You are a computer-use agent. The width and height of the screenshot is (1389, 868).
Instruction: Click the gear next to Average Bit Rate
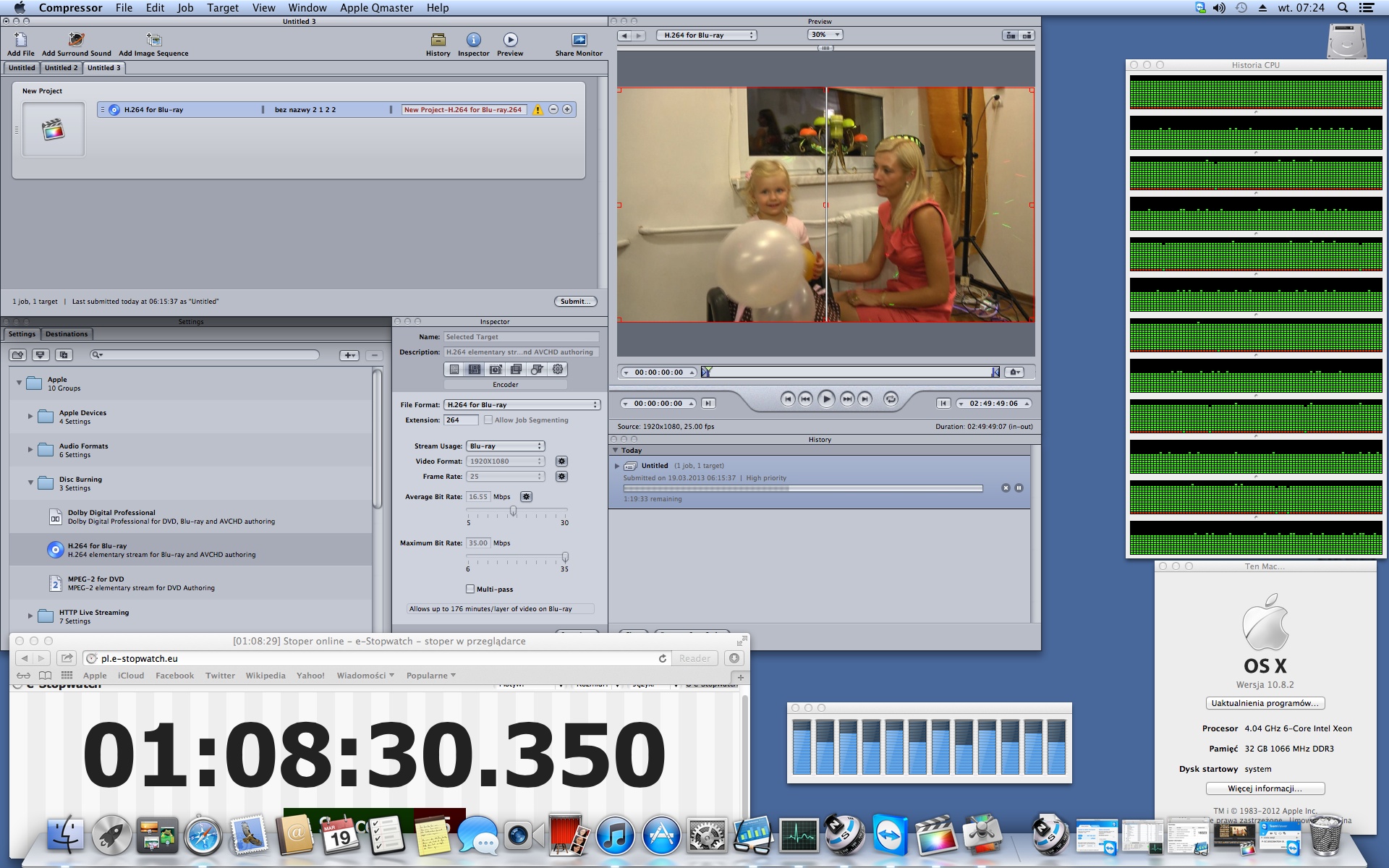(x=527, y=497)
